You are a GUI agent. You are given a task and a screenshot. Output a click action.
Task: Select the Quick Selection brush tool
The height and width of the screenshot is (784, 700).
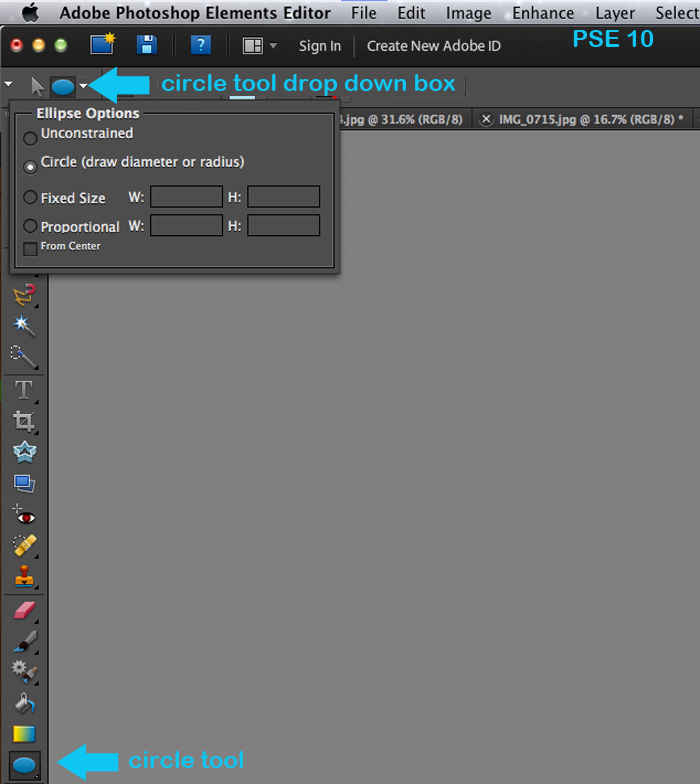click(24, 357)
